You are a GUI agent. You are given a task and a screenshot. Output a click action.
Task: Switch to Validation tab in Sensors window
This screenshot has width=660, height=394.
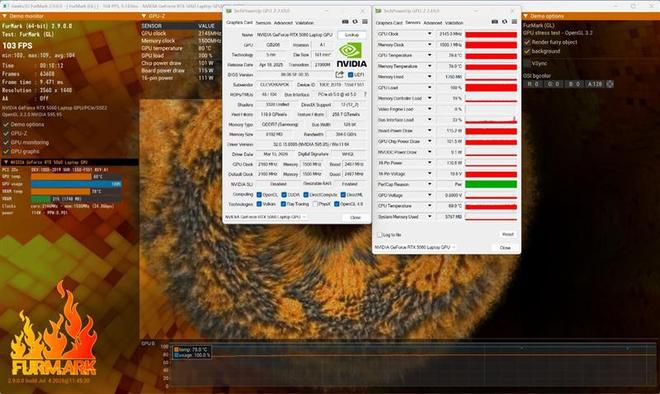click(x=454, y=23)
